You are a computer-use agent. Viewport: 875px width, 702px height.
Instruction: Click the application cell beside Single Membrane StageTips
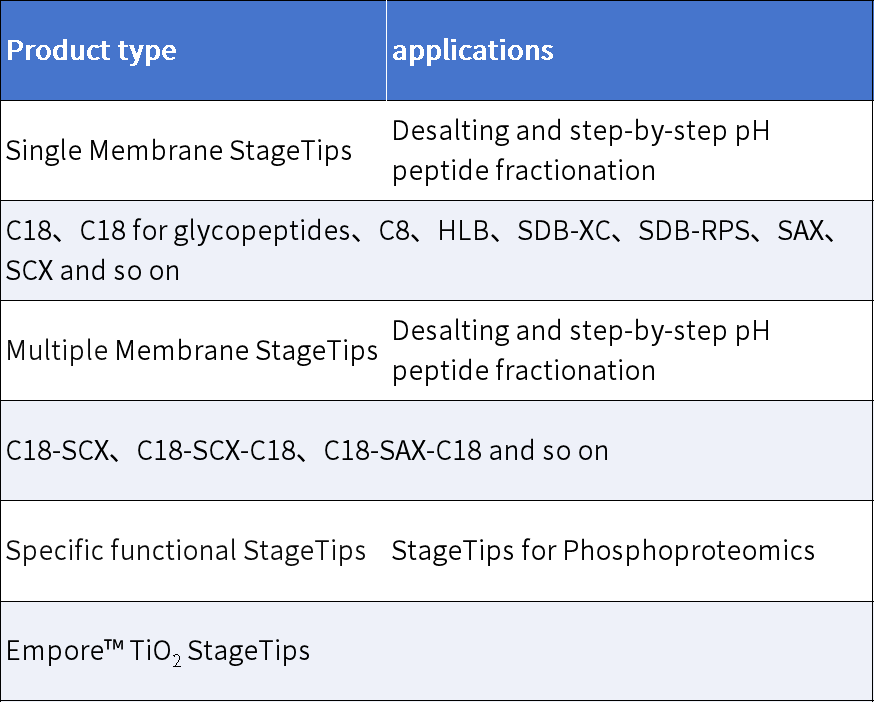tap(581, 151)
